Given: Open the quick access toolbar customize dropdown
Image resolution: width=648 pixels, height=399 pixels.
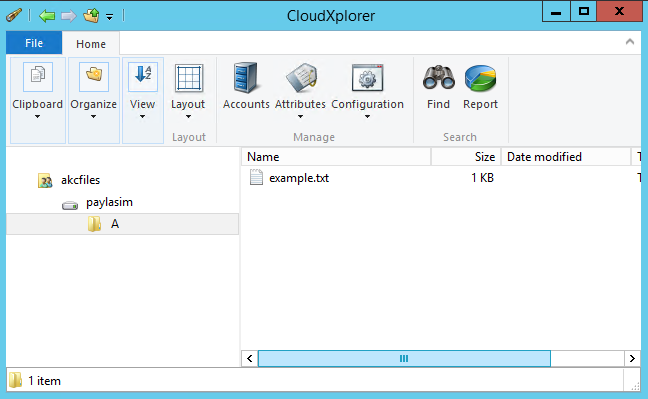Looking at the screenshot, I should pyautogui.click(x=110, y=17).
